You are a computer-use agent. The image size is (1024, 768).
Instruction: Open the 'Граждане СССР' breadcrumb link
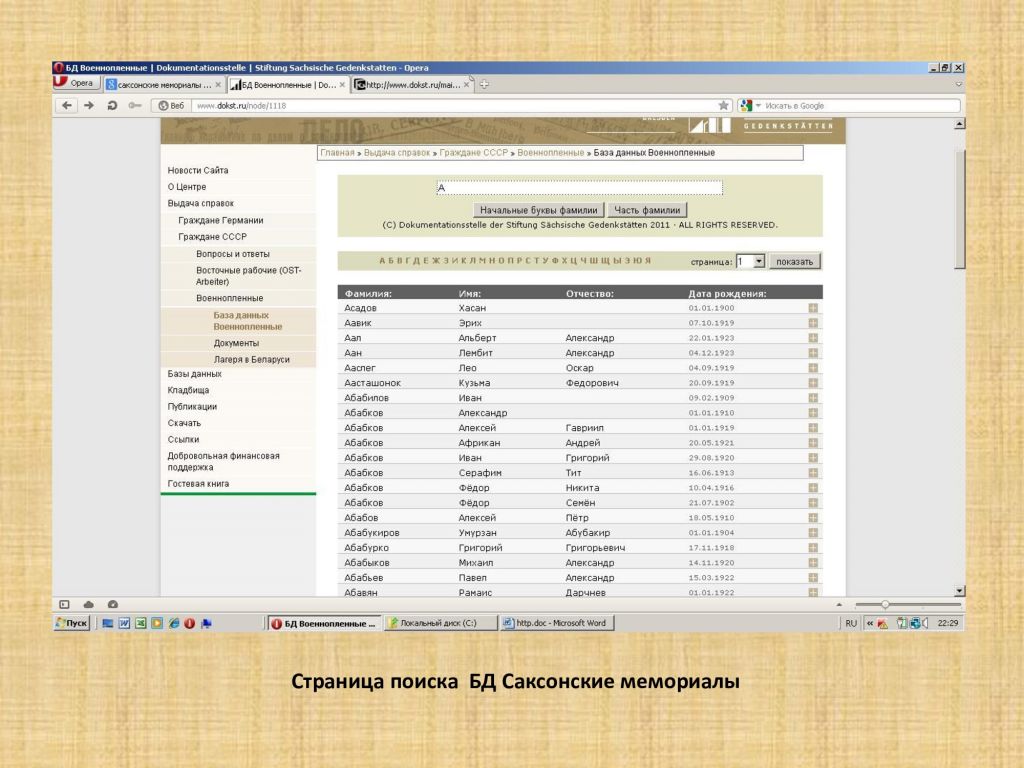tap(473, 153)
